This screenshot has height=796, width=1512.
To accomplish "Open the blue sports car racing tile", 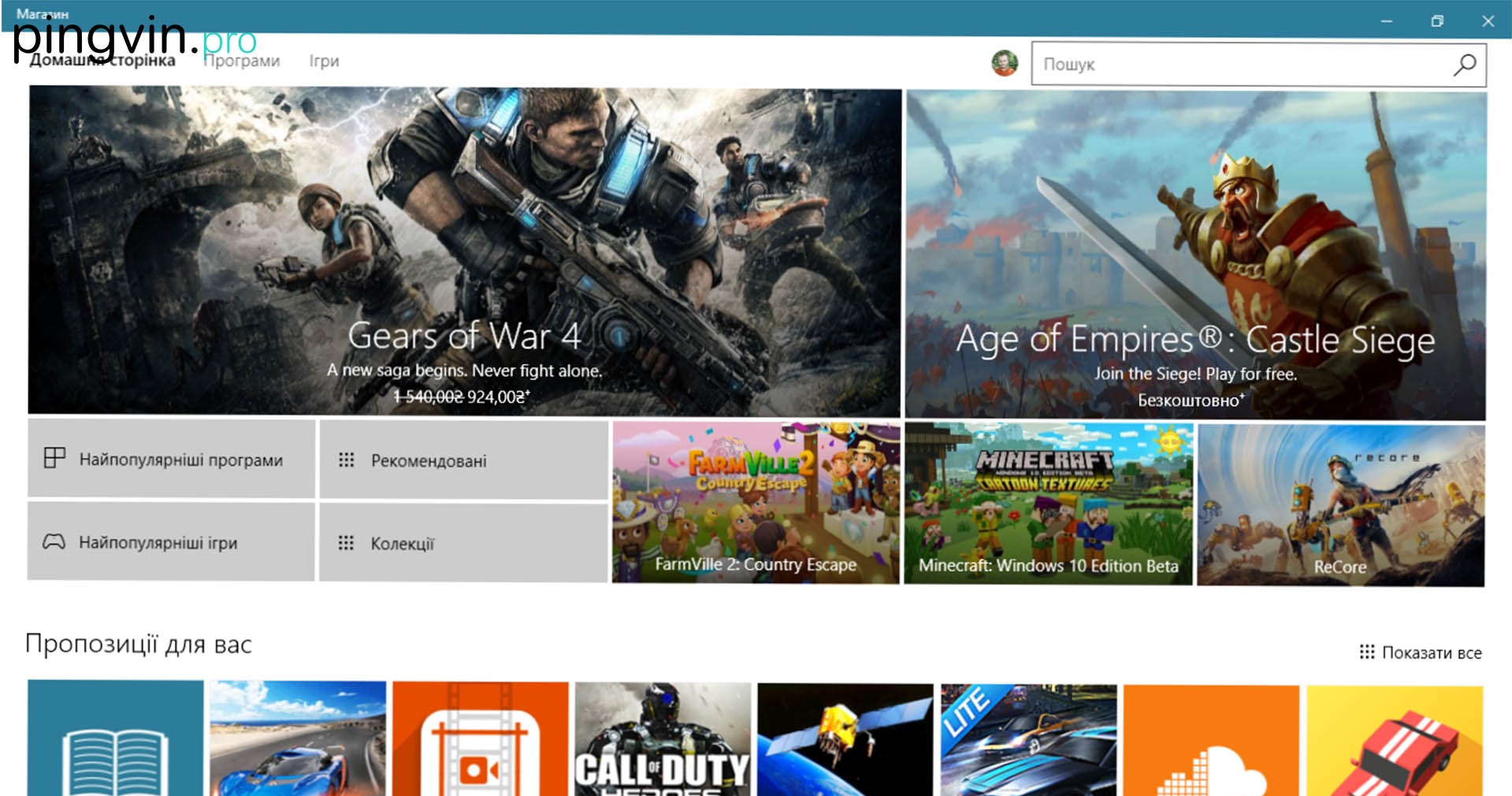I will [x=298, y=738].
